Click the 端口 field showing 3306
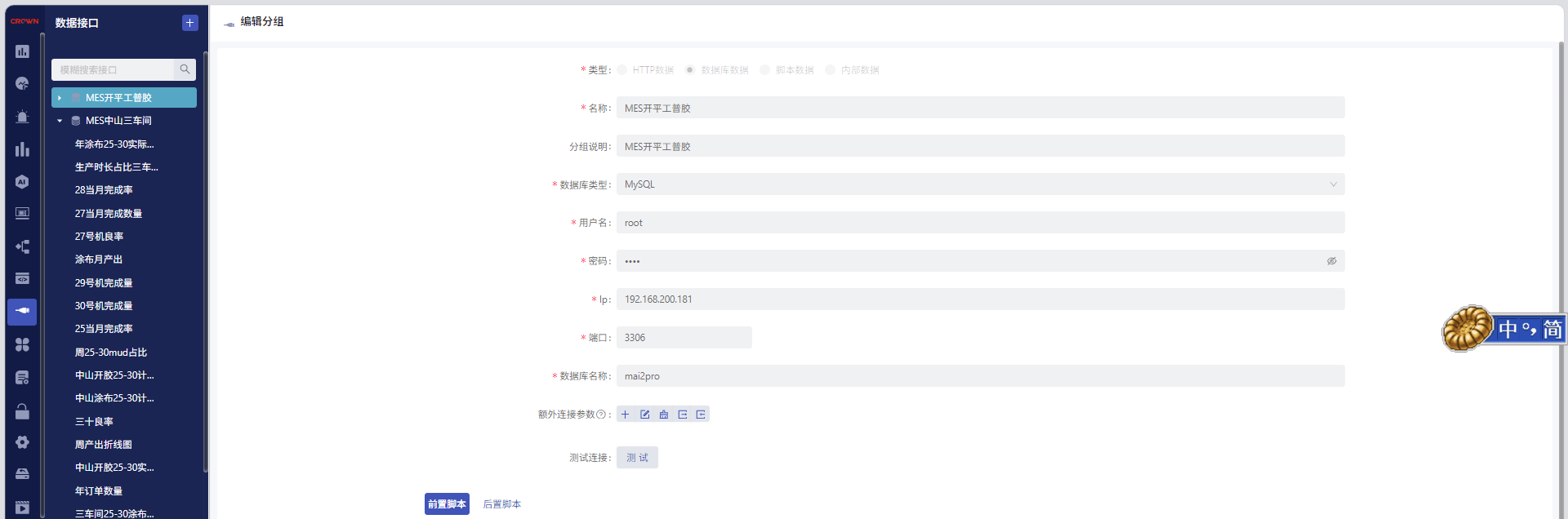Screen dimensions: 1568x519 point(684,338)
